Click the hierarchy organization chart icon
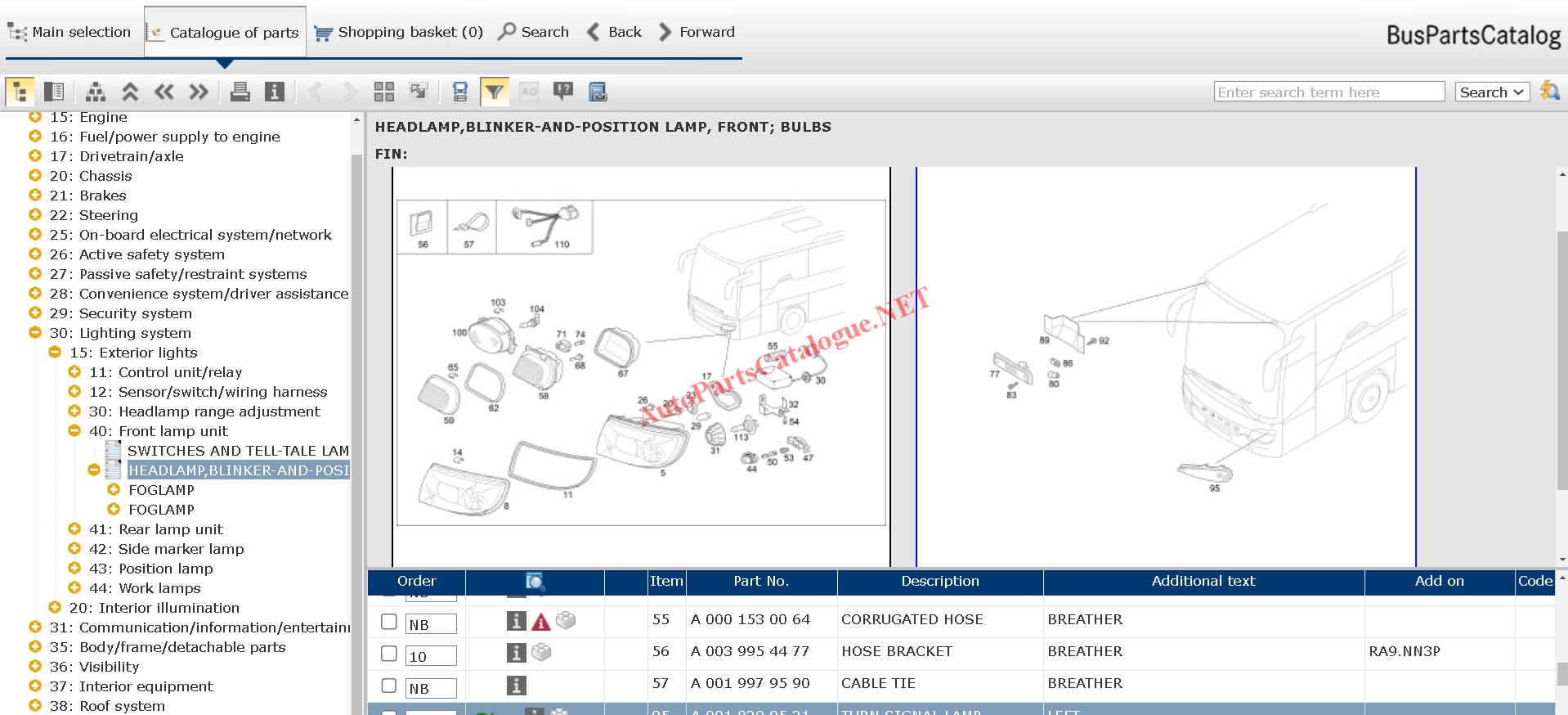The image size is (1568, 715). coord(96,92)
